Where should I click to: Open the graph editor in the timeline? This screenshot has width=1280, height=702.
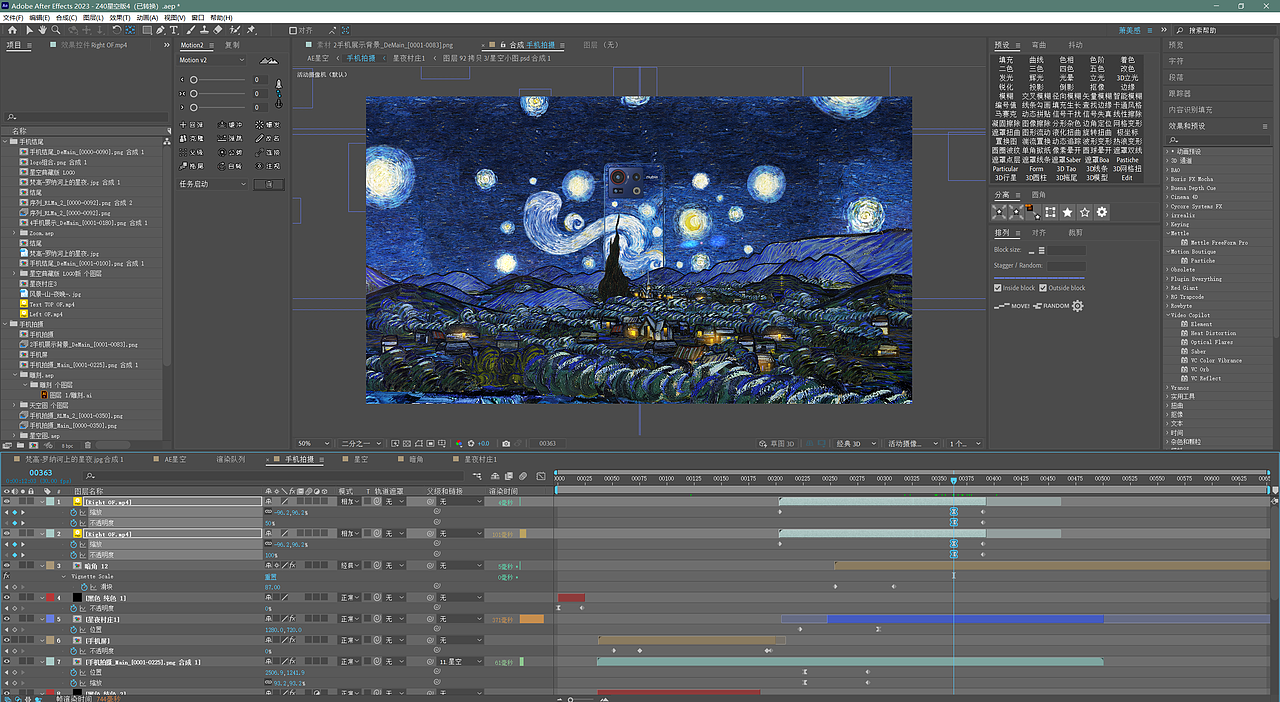coord(541,475)
